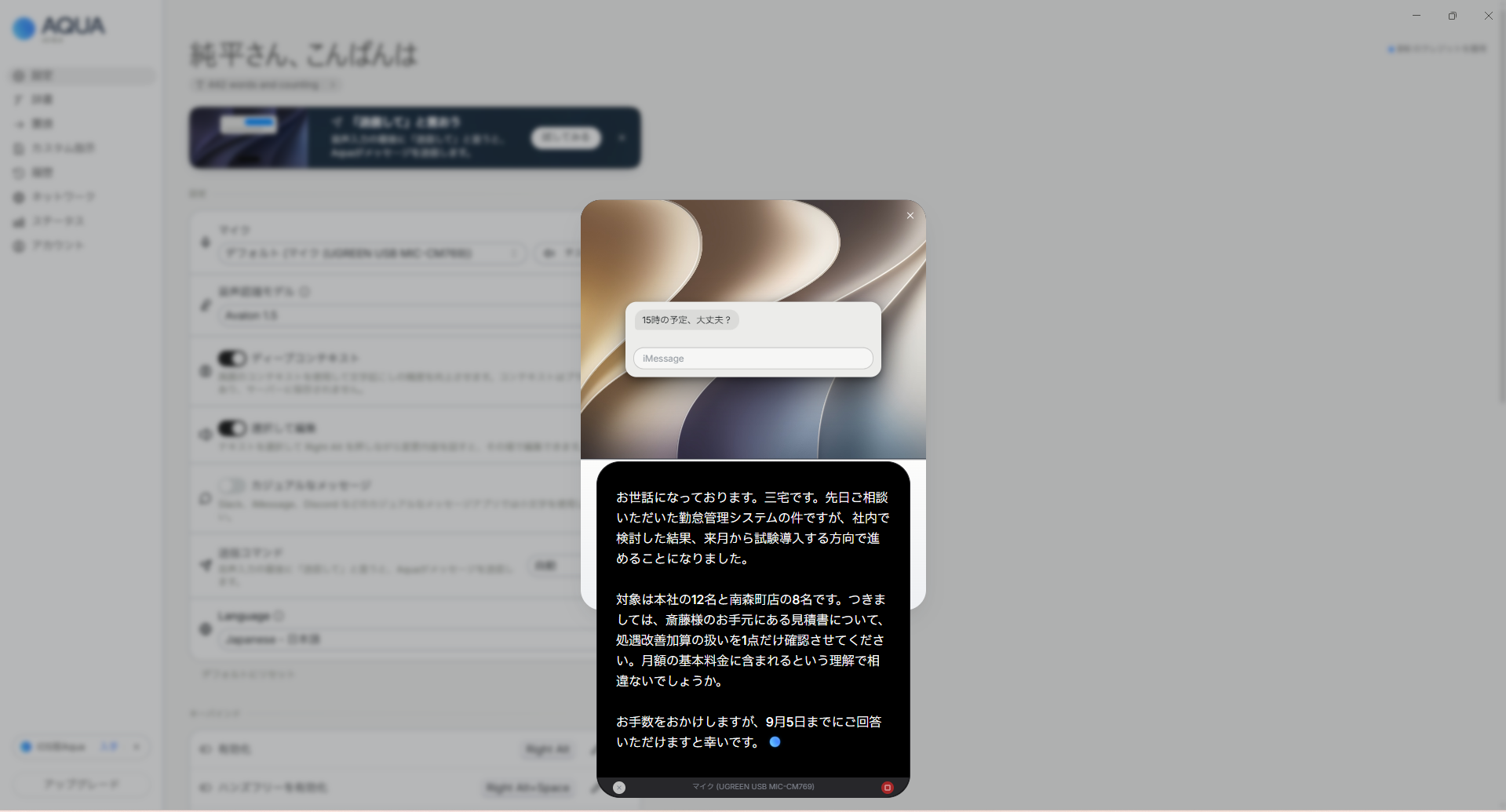Toggle the ディープコンテキスト switch
1506x812 pixels.
(232, 359)
